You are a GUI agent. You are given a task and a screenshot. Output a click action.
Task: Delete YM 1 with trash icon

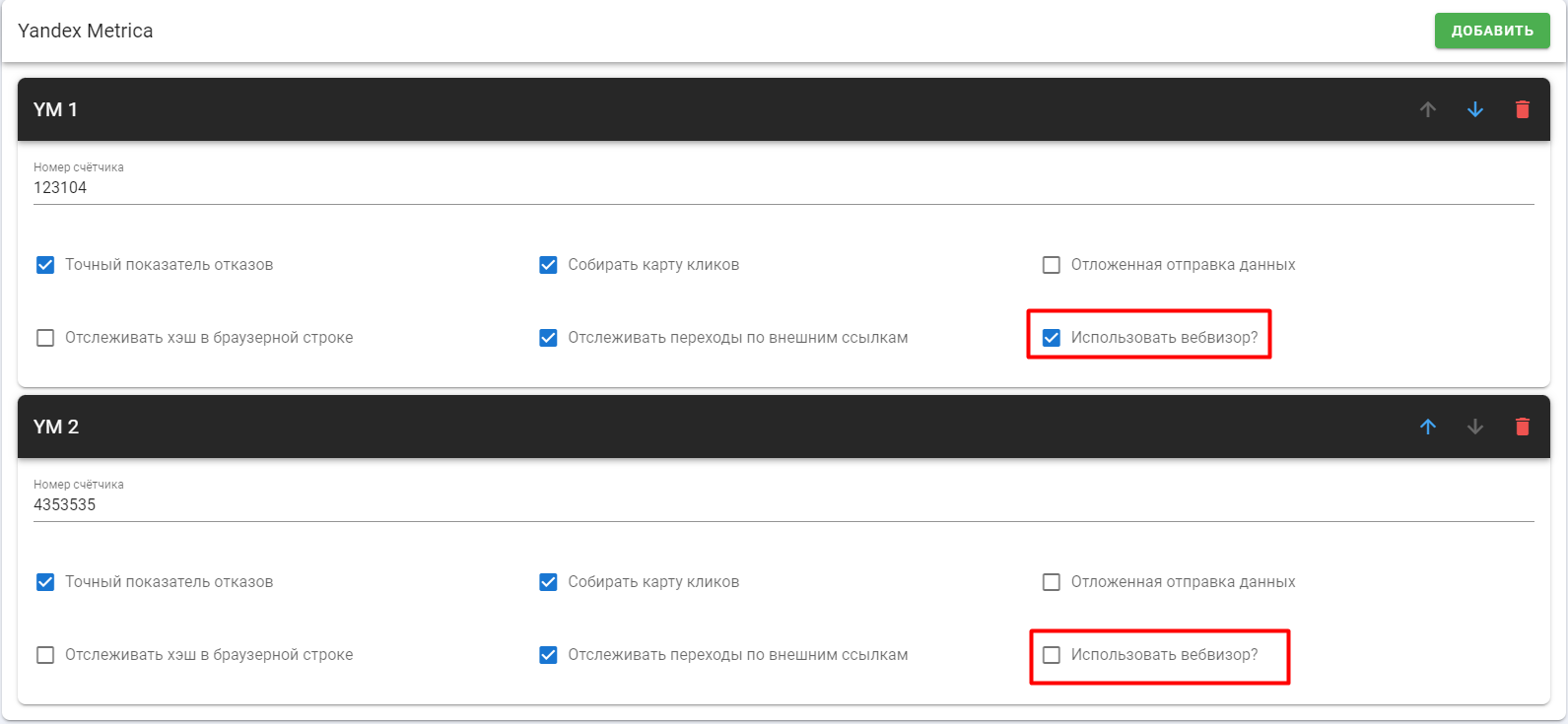1523,109
